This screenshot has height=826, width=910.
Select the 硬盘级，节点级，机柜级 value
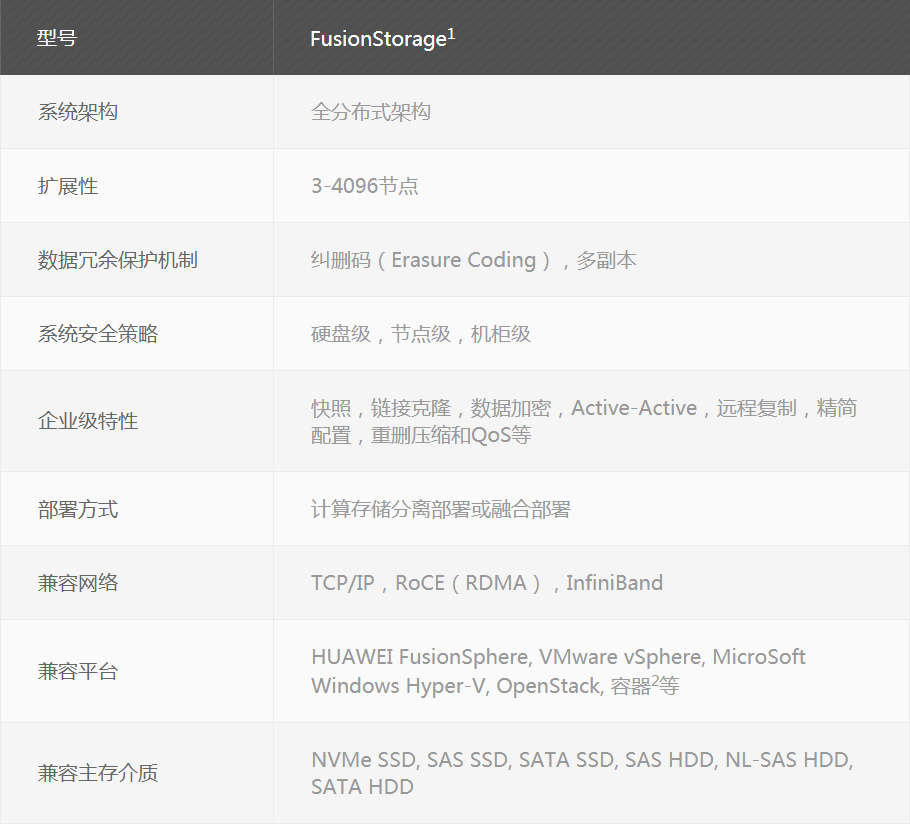click(x=421, y=334)
